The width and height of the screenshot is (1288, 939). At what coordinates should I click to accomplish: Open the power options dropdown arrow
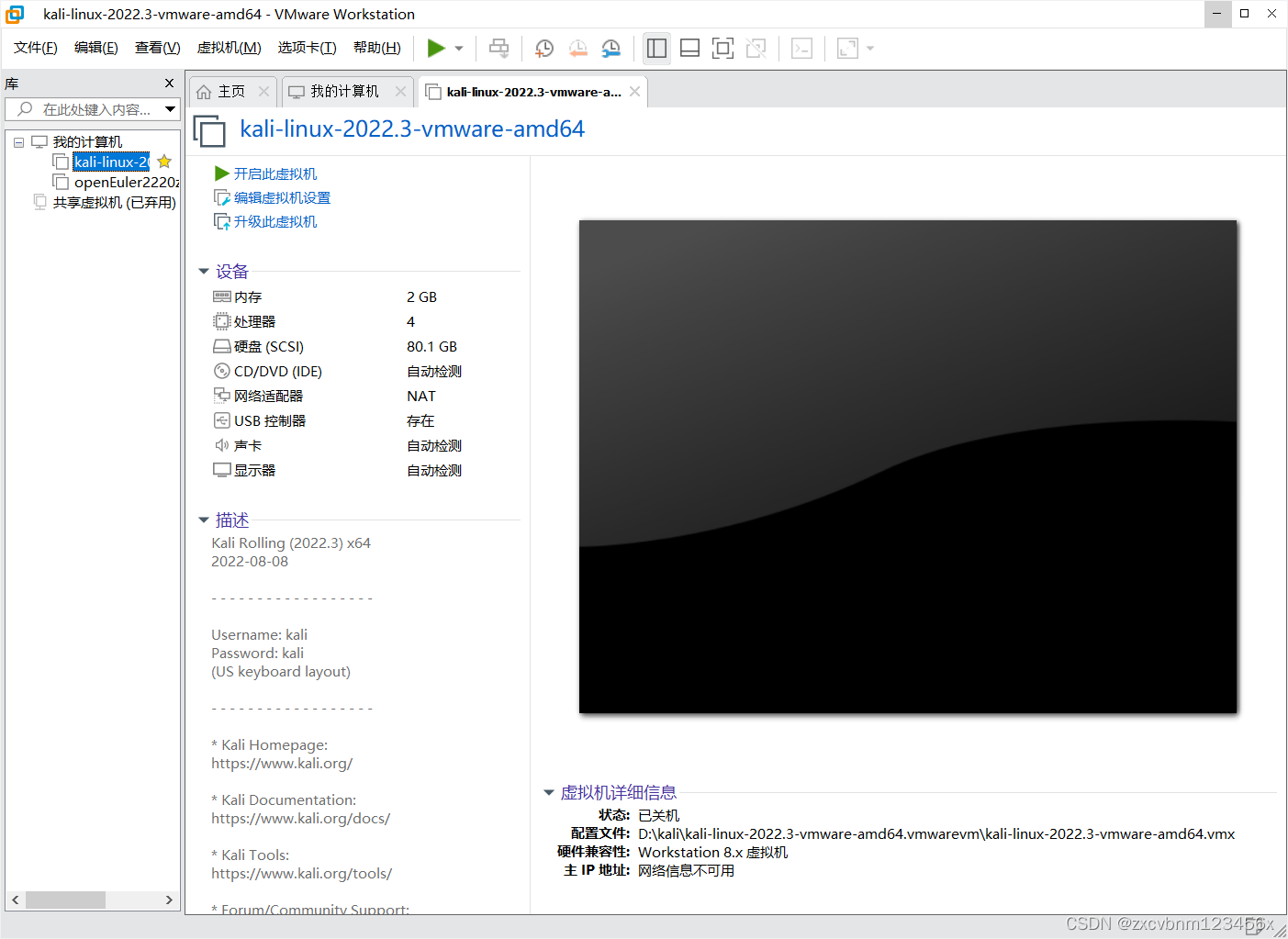(459, 49)
